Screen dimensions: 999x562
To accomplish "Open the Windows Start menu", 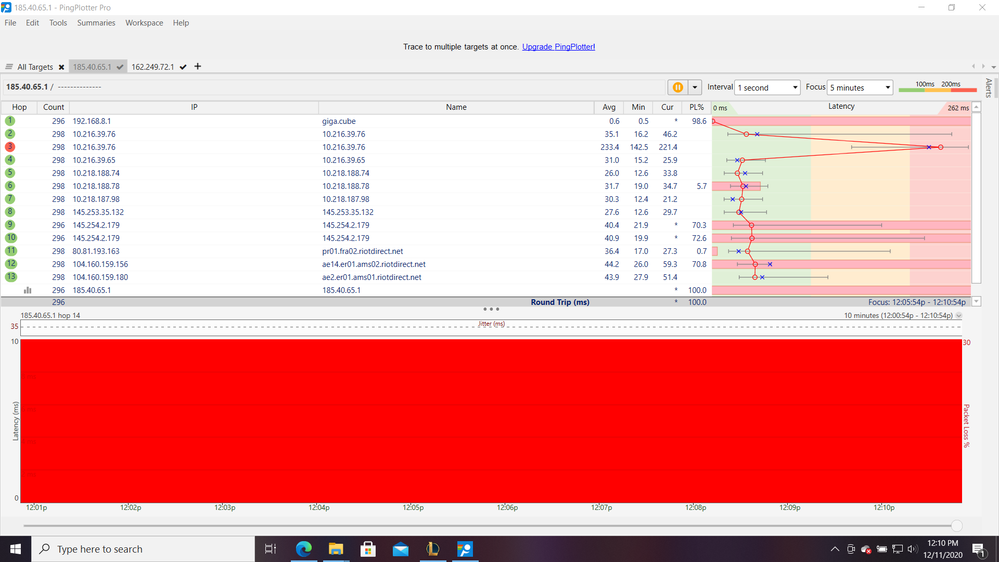I will tap(15, 549).
